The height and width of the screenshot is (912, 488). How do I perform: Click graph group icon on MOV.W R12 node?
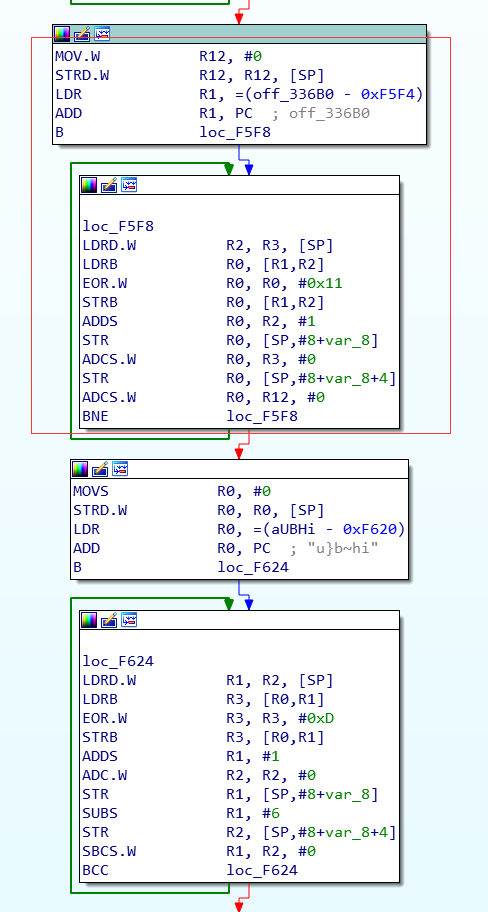coord(102,34)
